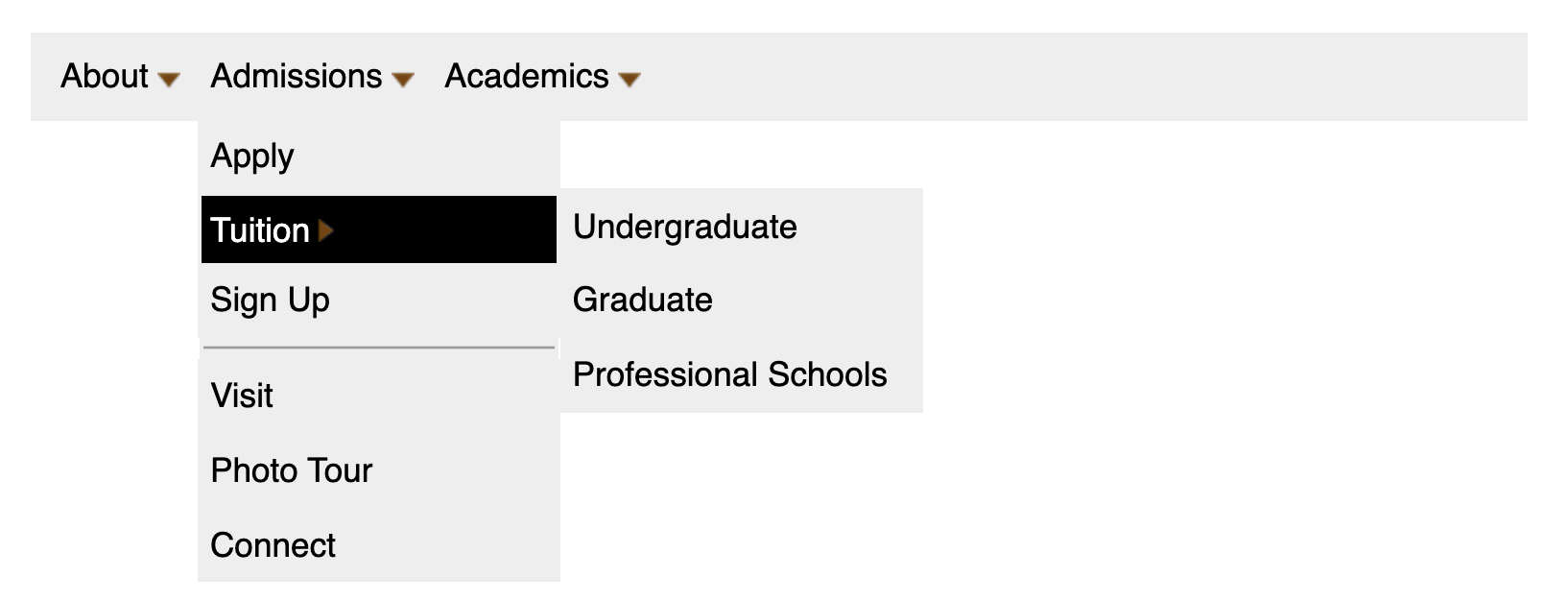Choose the highlighted Tuition menu entry

click(x=260, y=230)
